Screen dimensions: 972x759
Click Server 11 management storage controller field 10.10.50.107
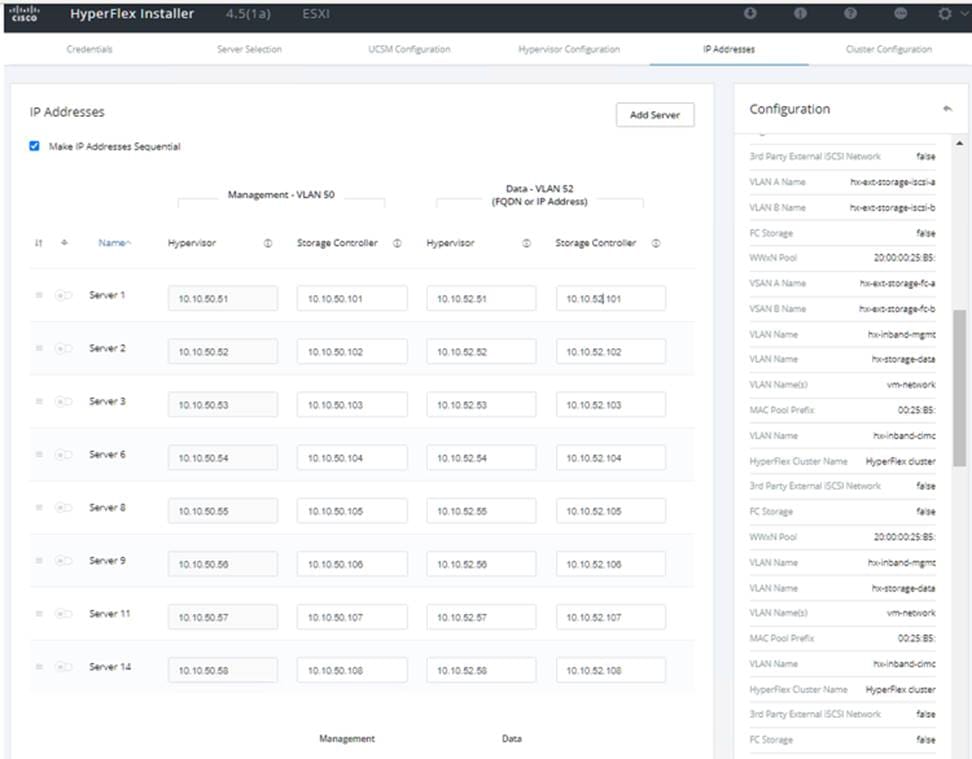pos(352,617)
